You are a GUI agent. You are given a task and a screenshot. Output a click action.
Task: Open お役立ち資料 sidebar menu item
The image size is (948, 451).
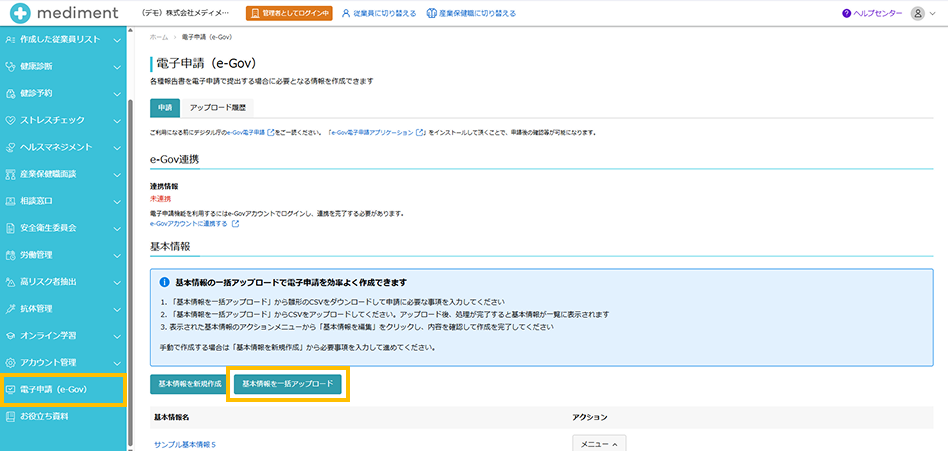pyautogui.click(x=63, y=416)
